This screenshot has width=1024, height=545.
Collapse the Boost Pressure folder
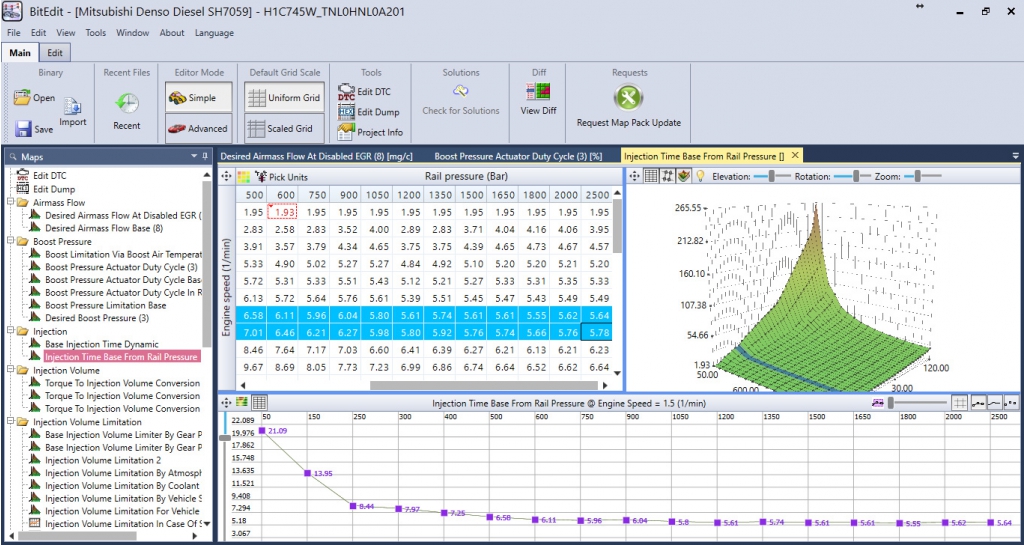coord(11,241)
